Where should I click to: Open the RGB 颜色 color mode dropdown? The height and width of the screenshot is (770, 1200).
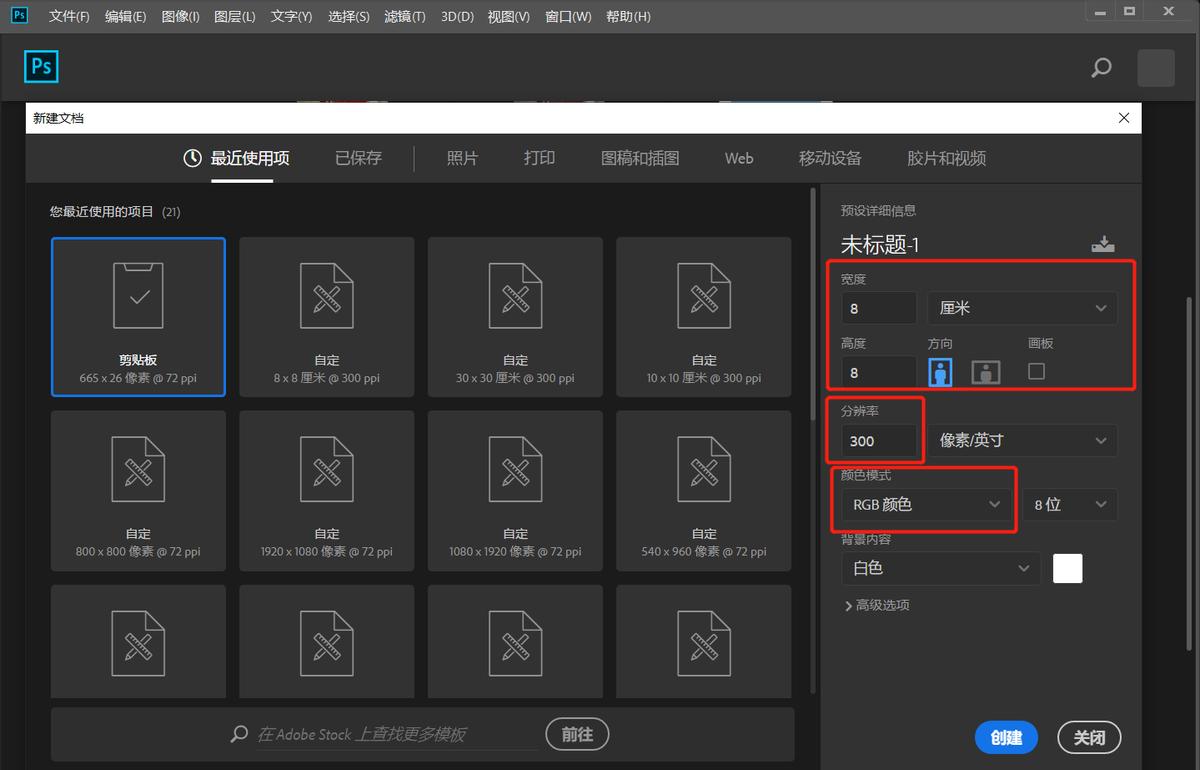(922, 504)
